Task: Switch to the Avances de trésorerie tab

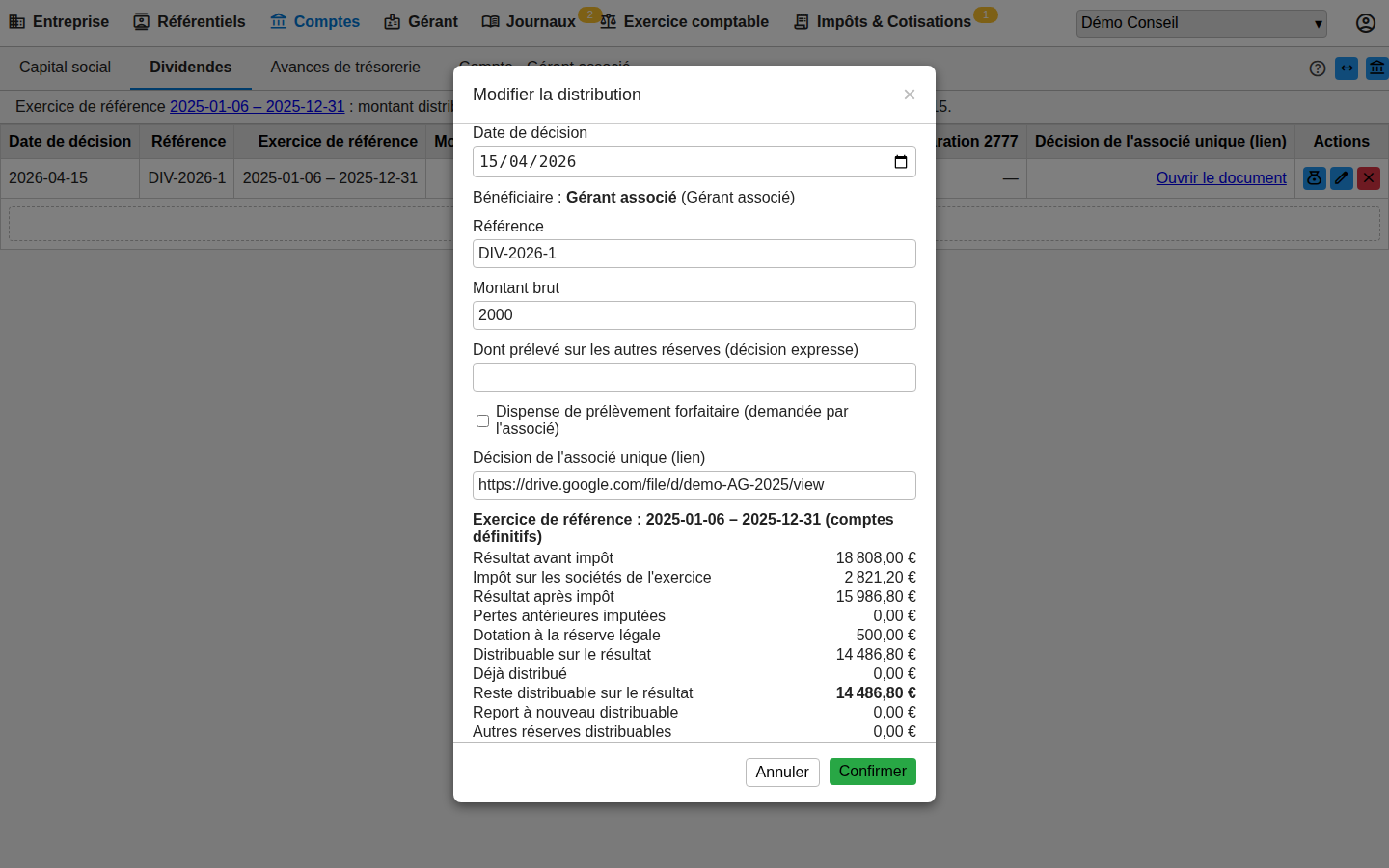Action: (x=345, y=68)
